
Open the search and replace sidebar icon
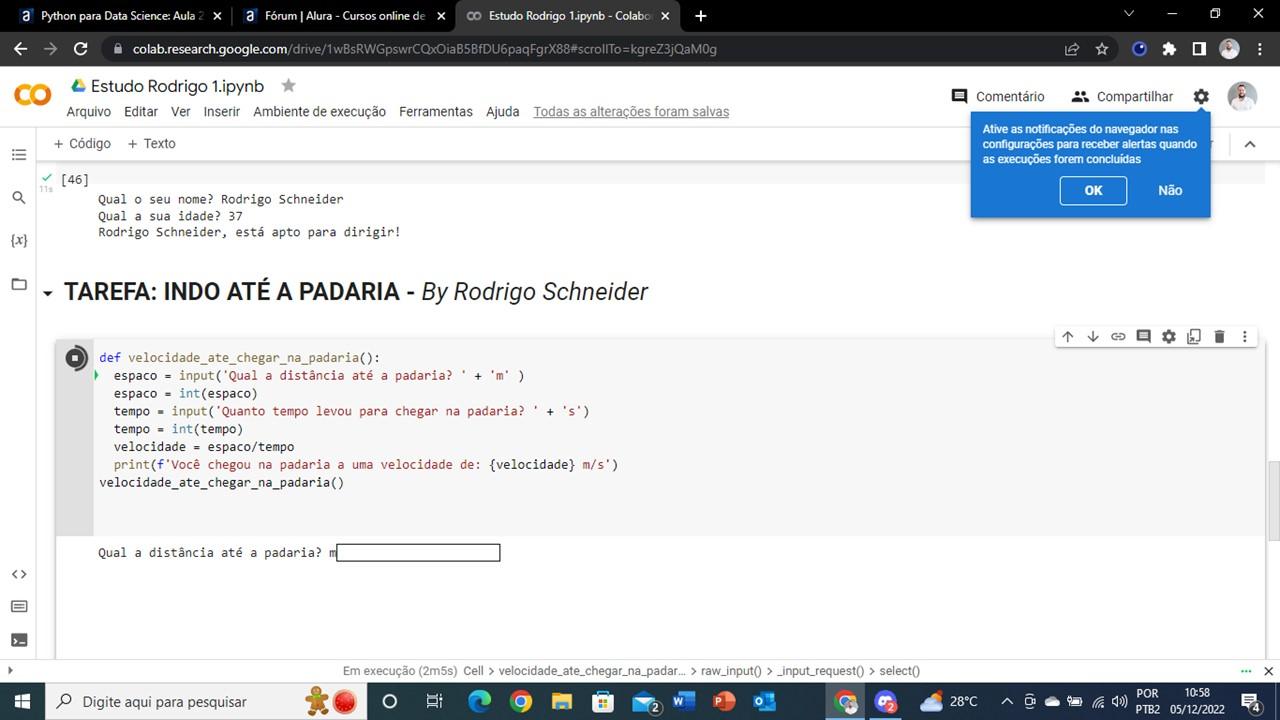coord(19,198)
